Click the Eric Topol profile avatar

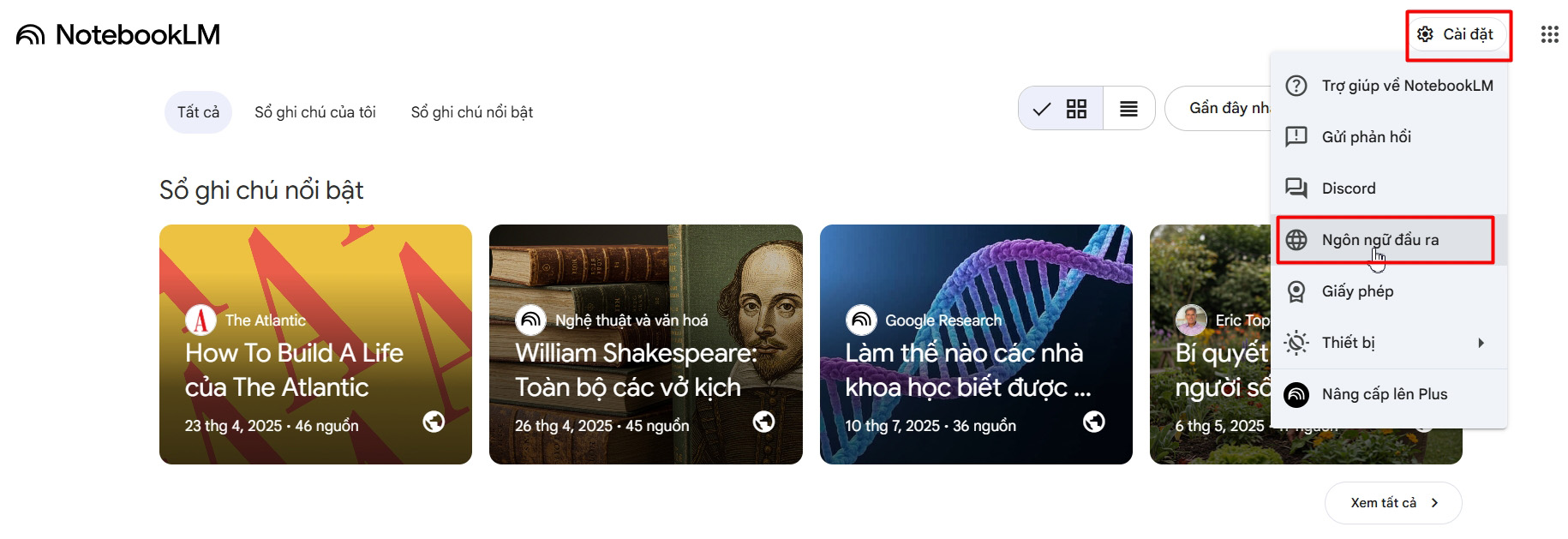pos(1191,320)
